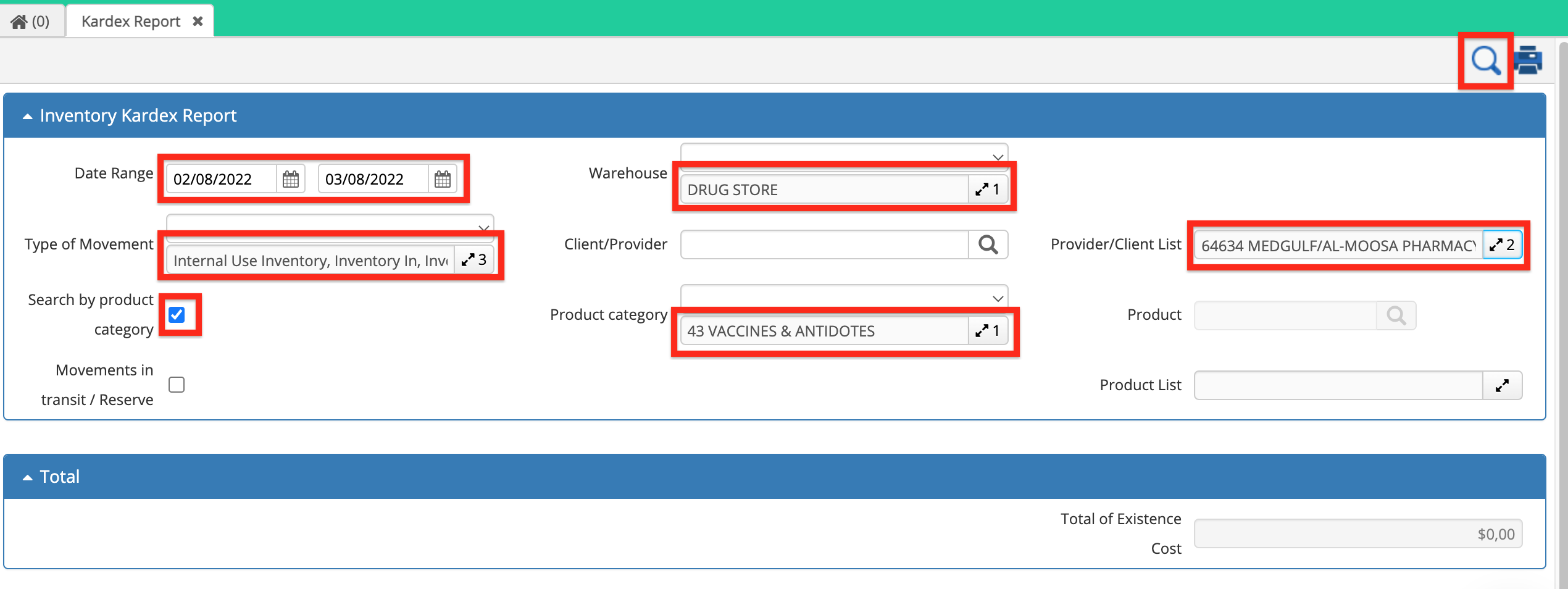The image size is (1568, 589).
Task: Enable Movements in transit / Reserve
Action: click(x=176, y=384)
